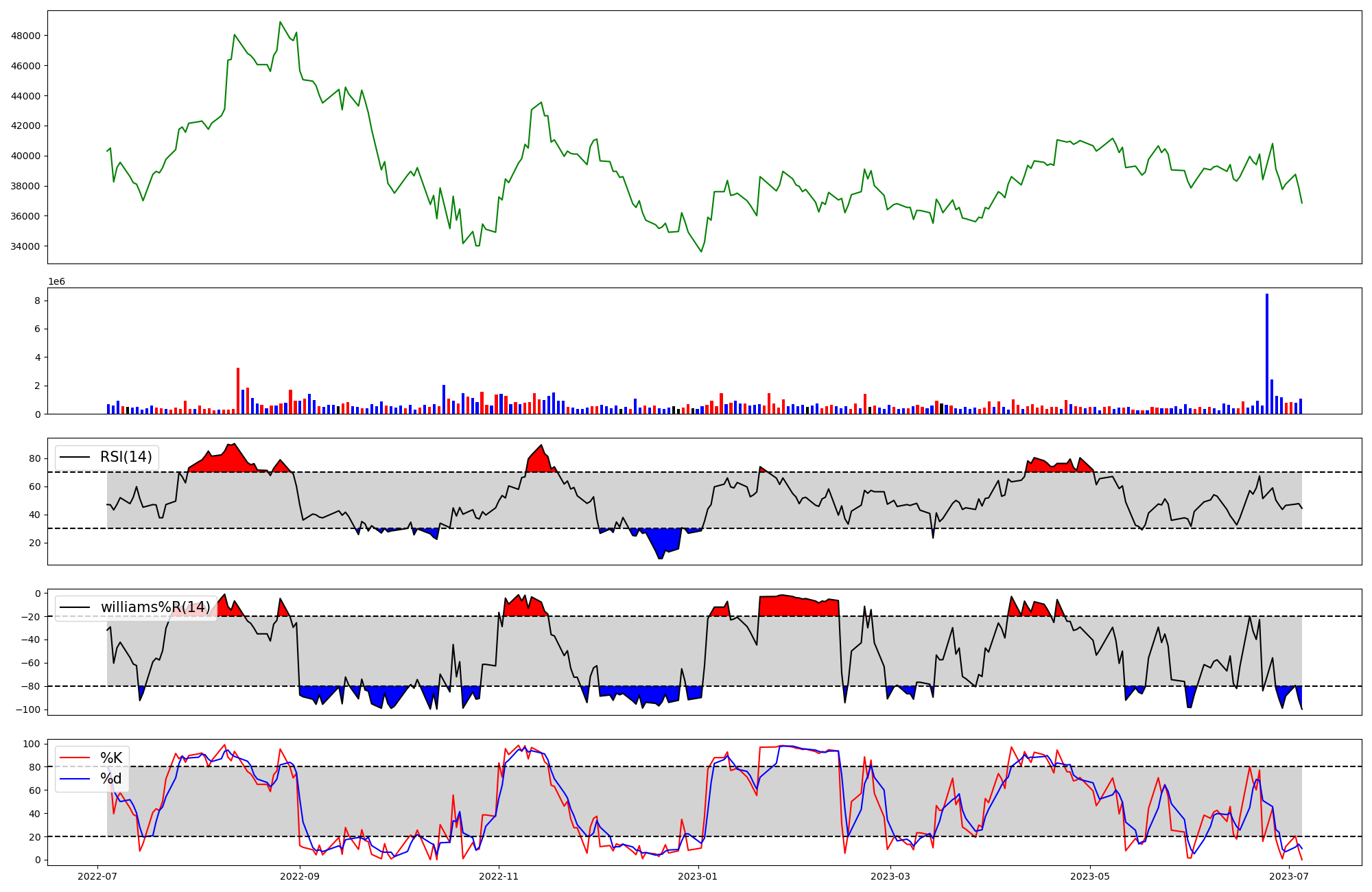
Task: Click the RSI(14) legend entry
Action: tap(126, 457)
